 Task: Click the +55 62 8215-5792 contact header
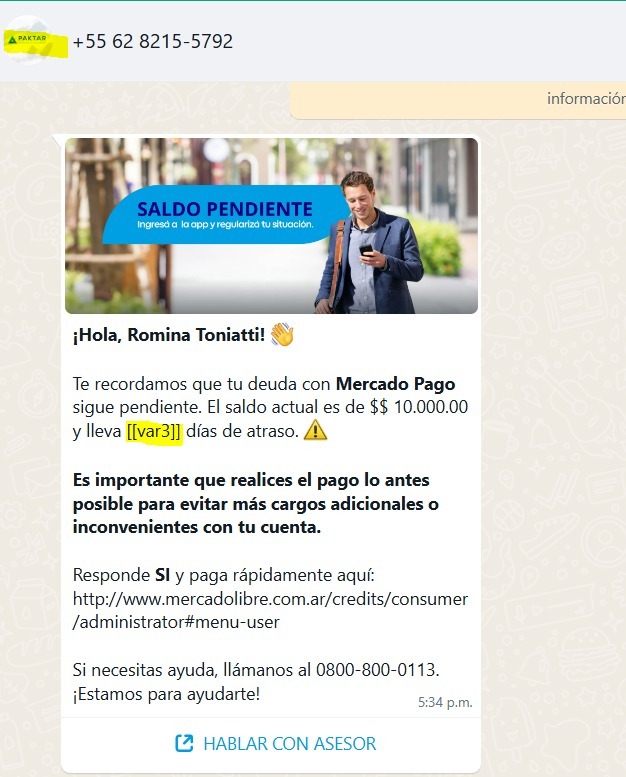(x=153, y=41)
